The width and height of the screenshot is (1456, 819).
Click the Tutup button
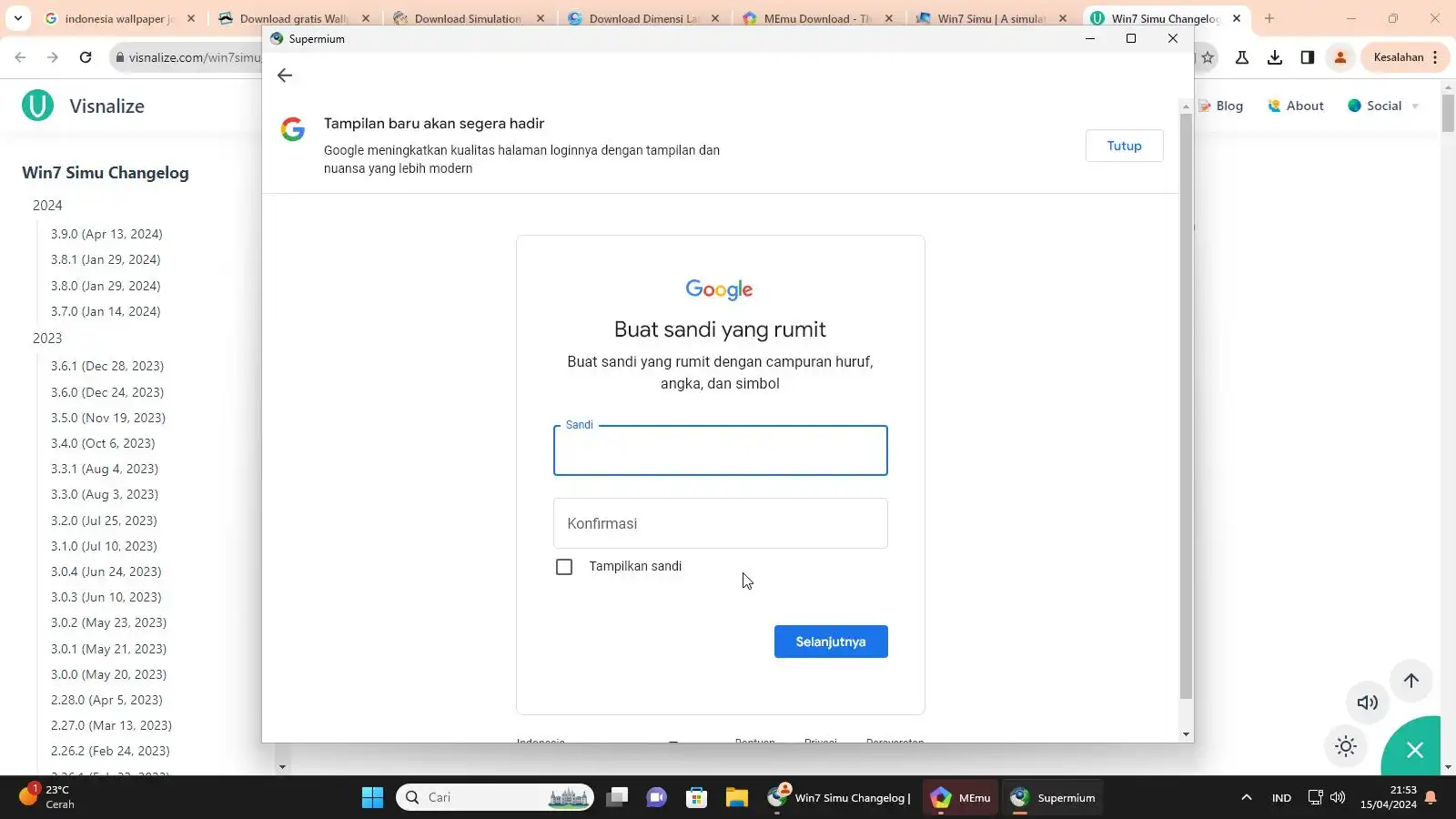[1124, 146]
